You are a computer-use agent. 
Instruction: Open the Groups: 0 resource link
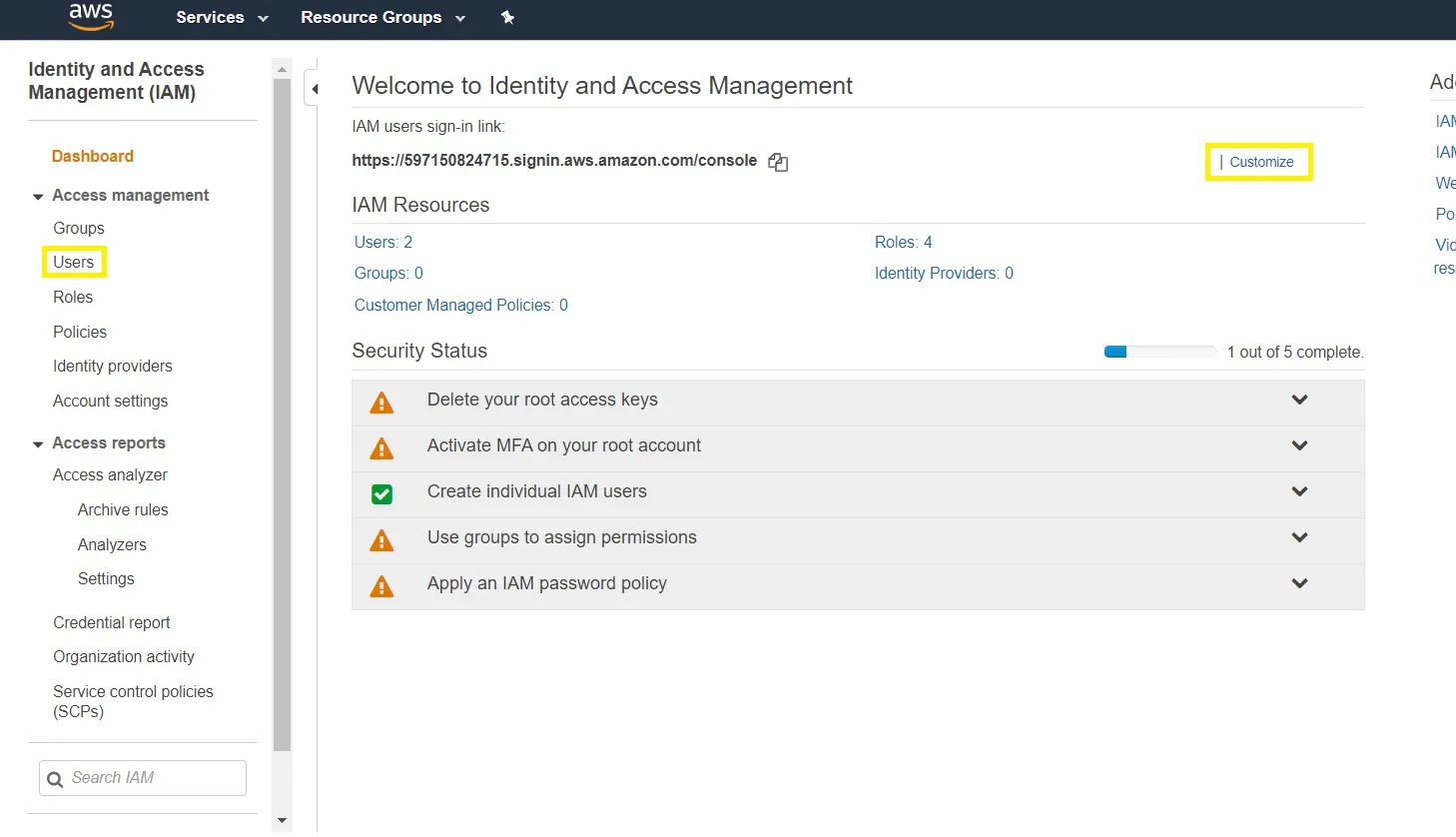point(388,273)
